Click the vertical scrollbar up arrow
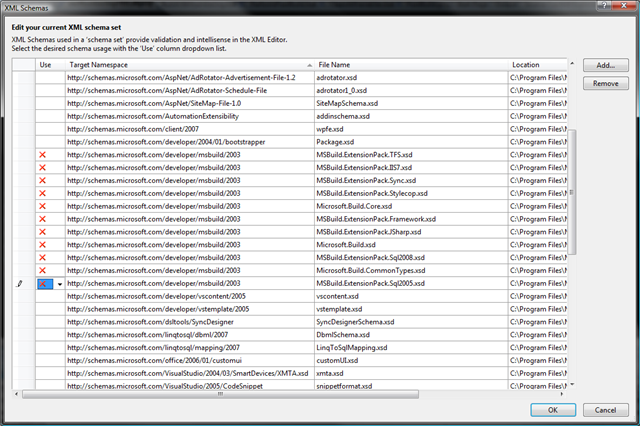Image resolution: width=640 pixels, height=426 pixels. pyautogui.click(x=572, y=63)
